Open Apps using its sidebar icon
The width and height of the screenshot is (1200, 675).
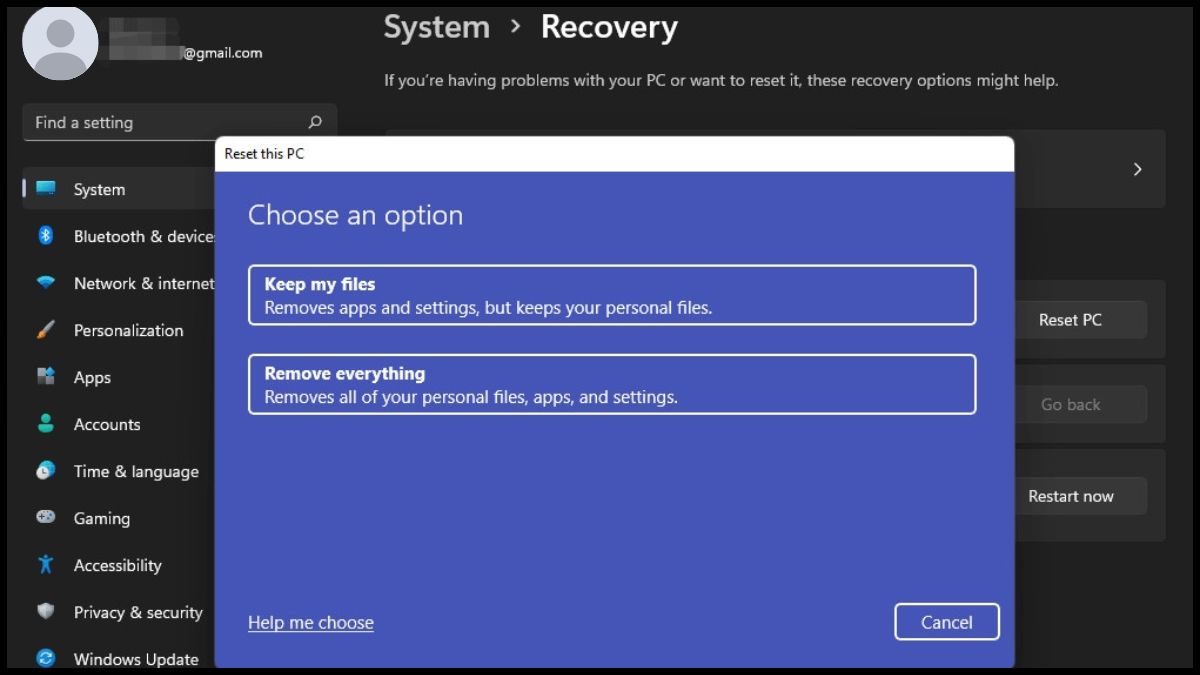(44, 377)
